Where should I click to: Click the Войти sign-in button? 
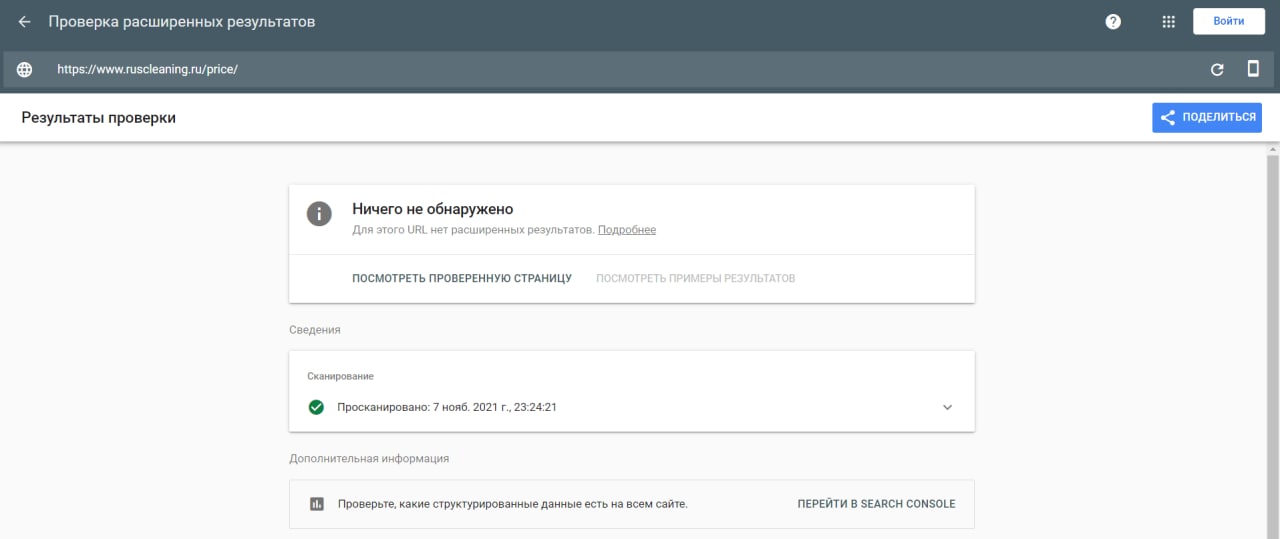pyautogui.click(x=1229, y=21)
